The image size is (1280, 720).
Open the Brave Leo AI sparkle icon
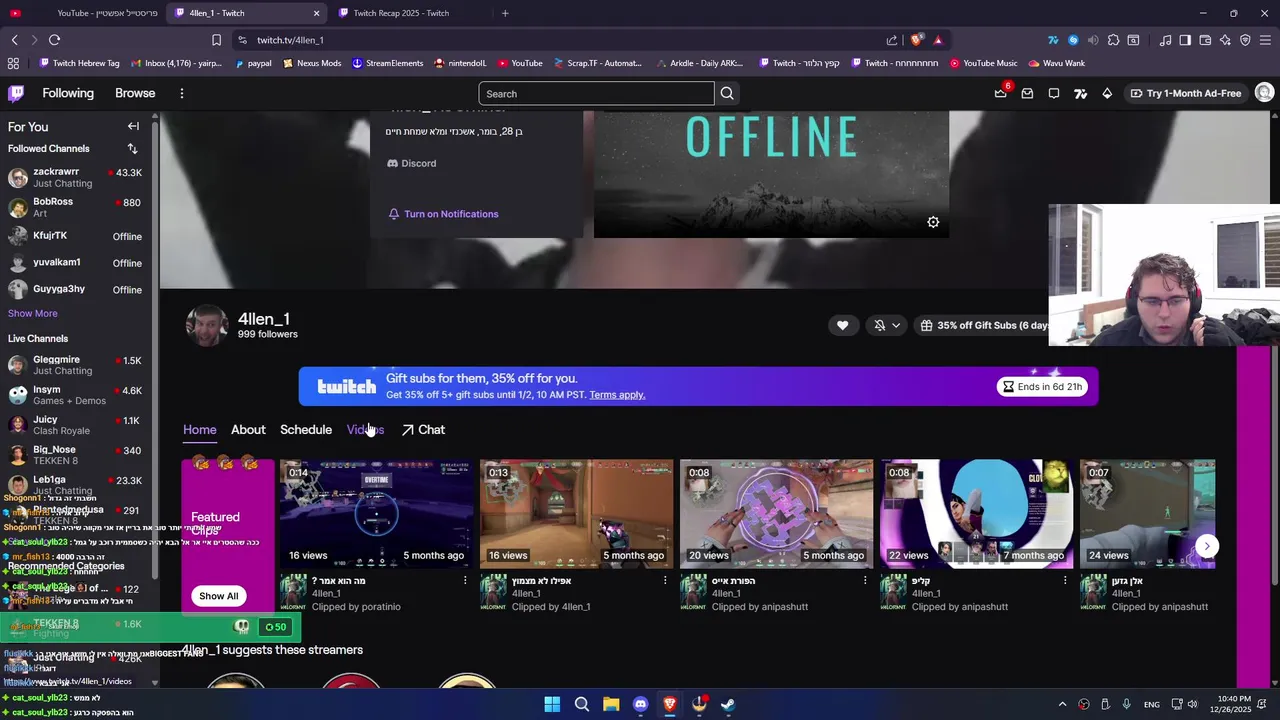pos(1225,40)
